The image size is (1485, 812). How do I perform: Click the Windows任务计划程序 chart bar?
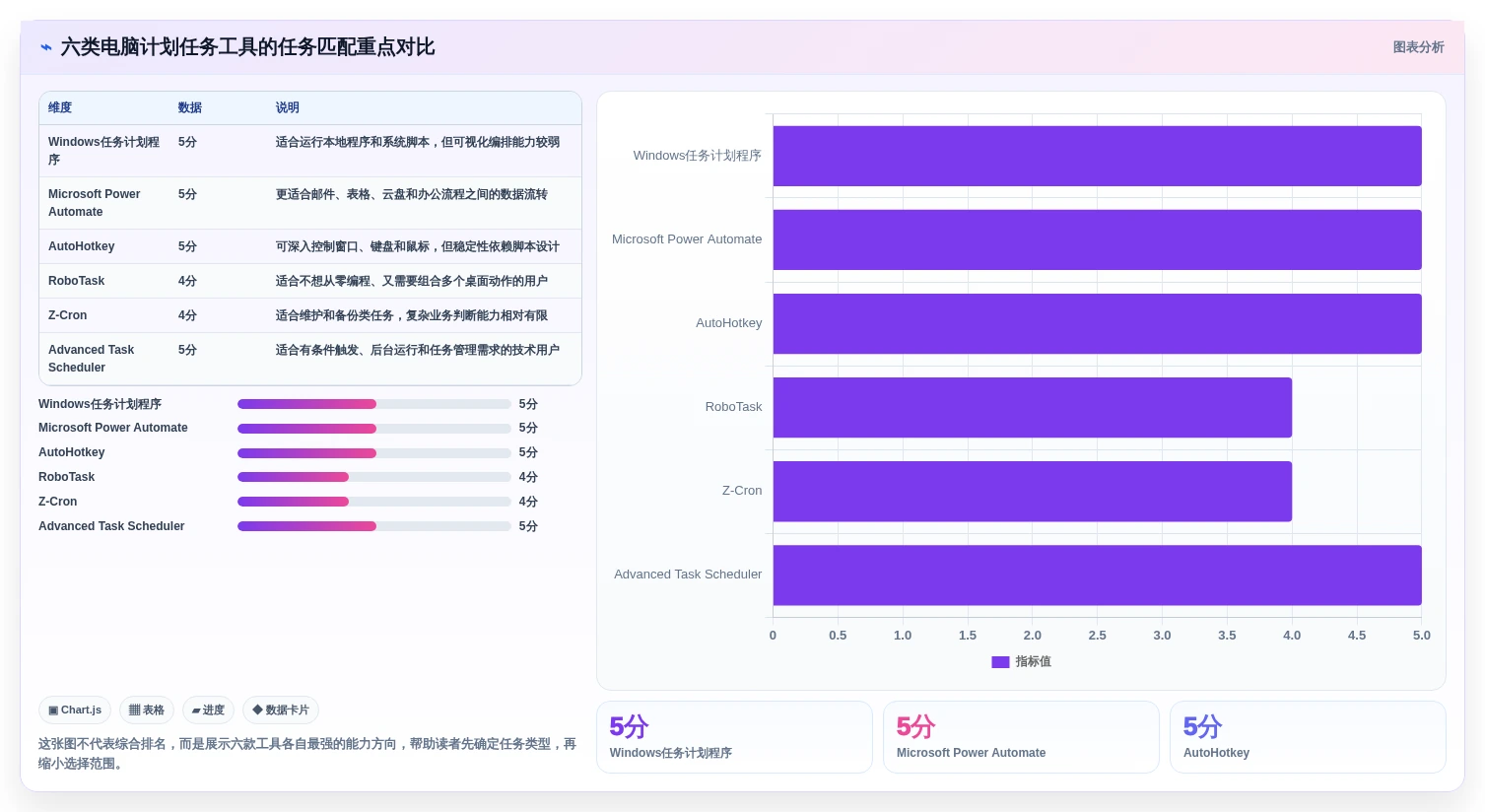tap(1097, 156)
